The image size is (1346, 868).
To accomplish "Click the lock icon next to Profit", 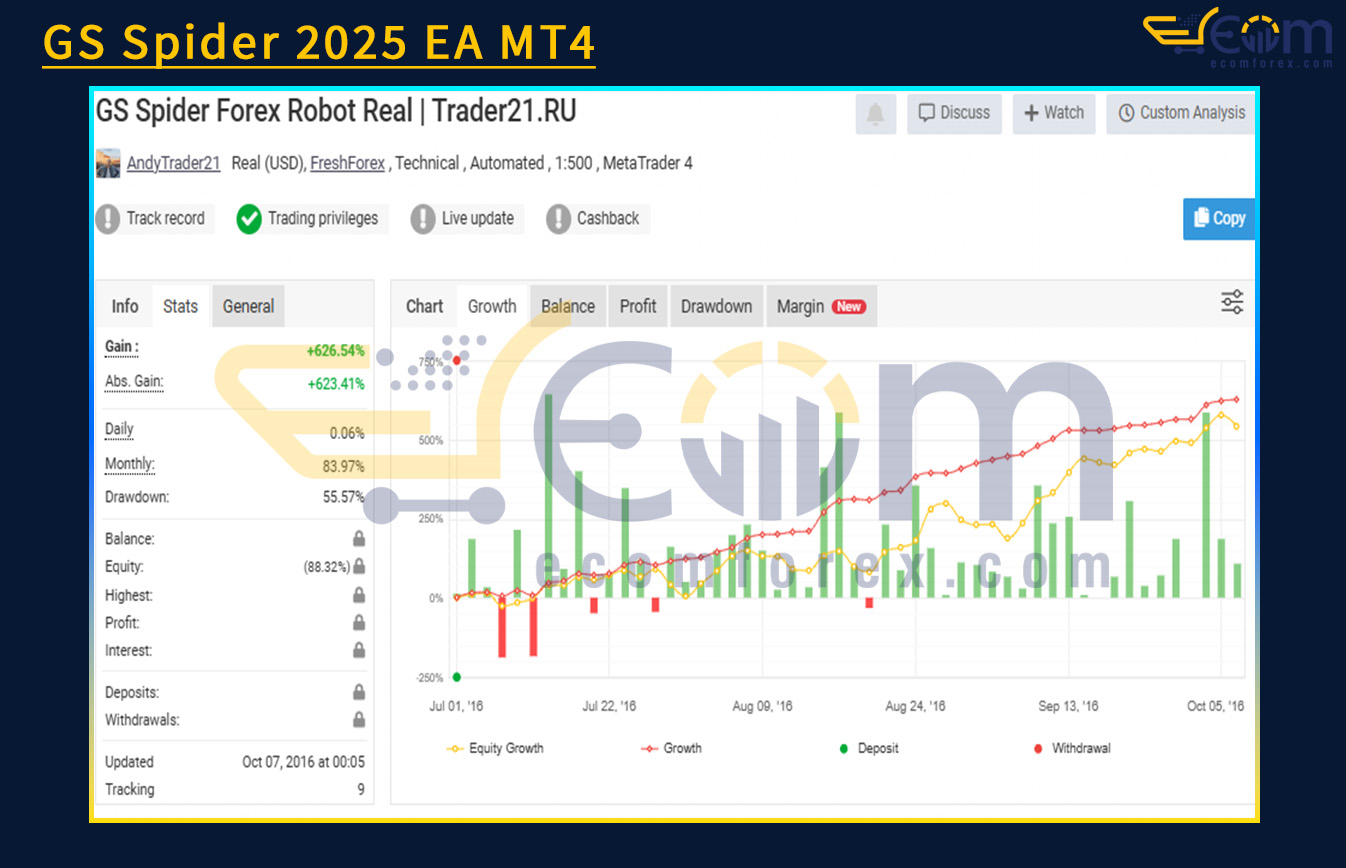I will (x=359, y=623).
